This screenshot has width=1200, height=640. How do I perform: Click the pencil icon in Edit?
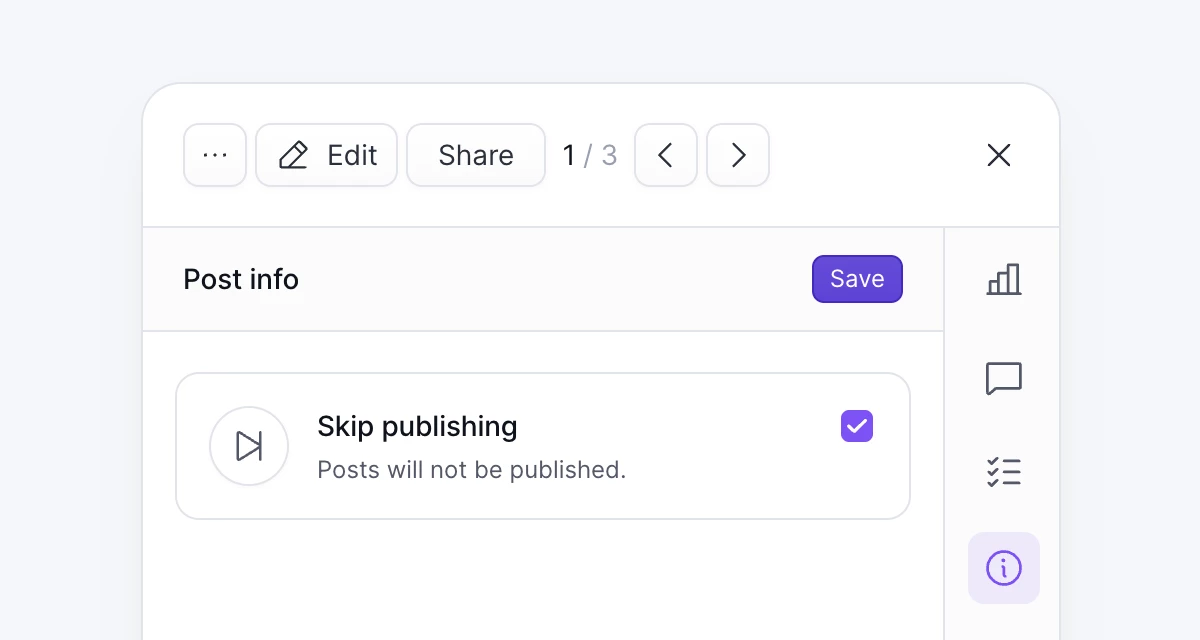point(293,155)
